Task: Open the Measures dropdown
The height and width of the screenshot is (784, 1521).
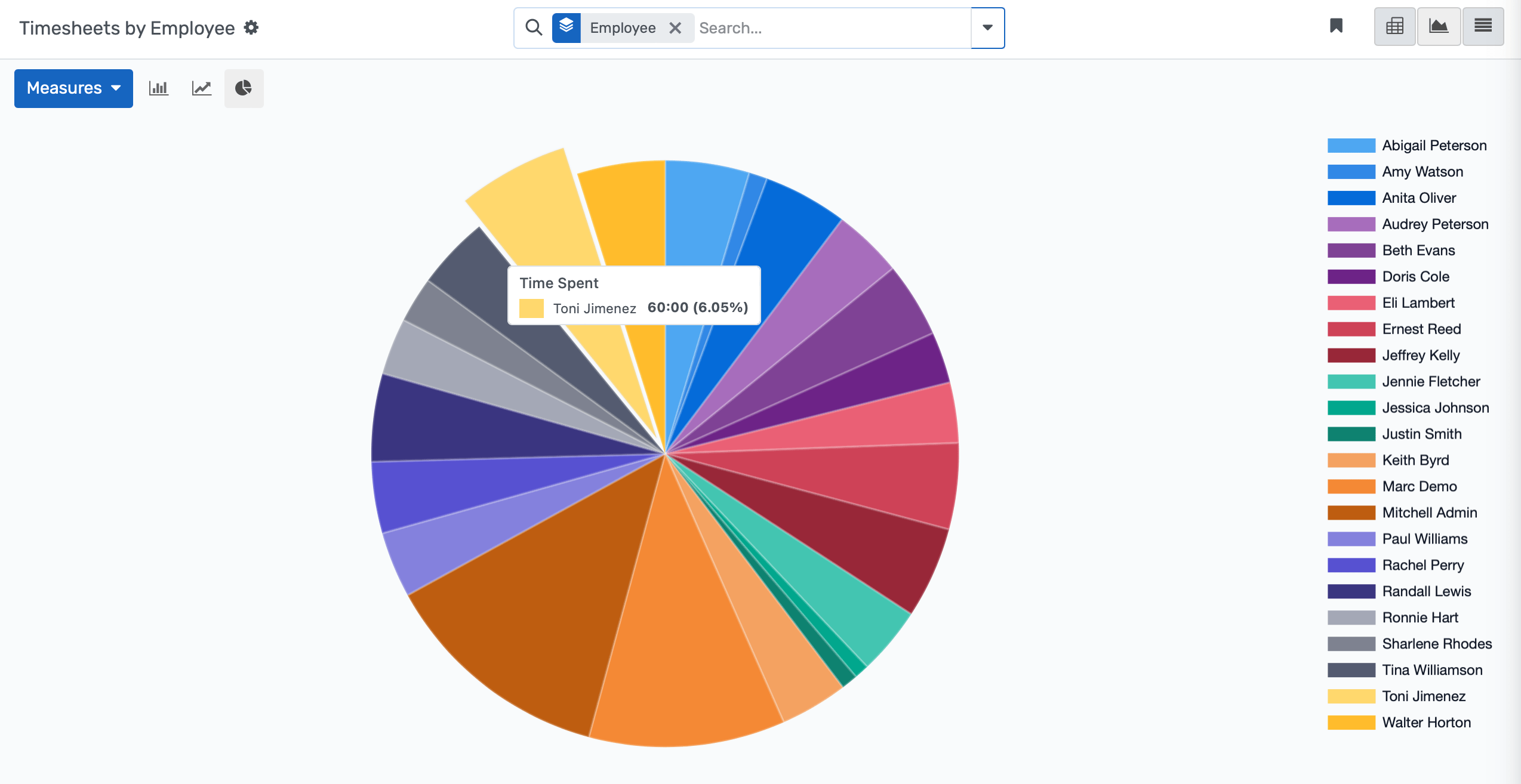Action: coord(73,88)
